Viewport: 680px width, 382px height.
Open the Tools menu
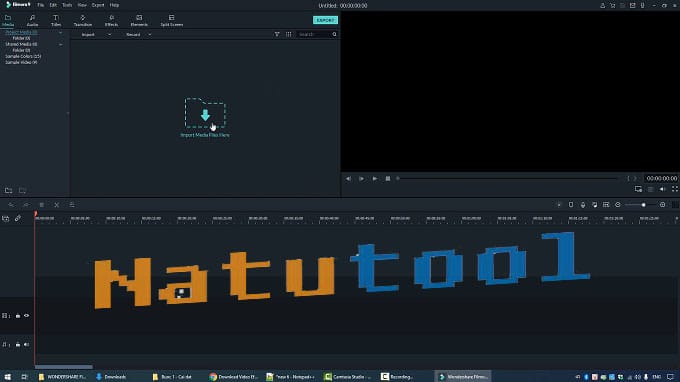click(67, 5)
